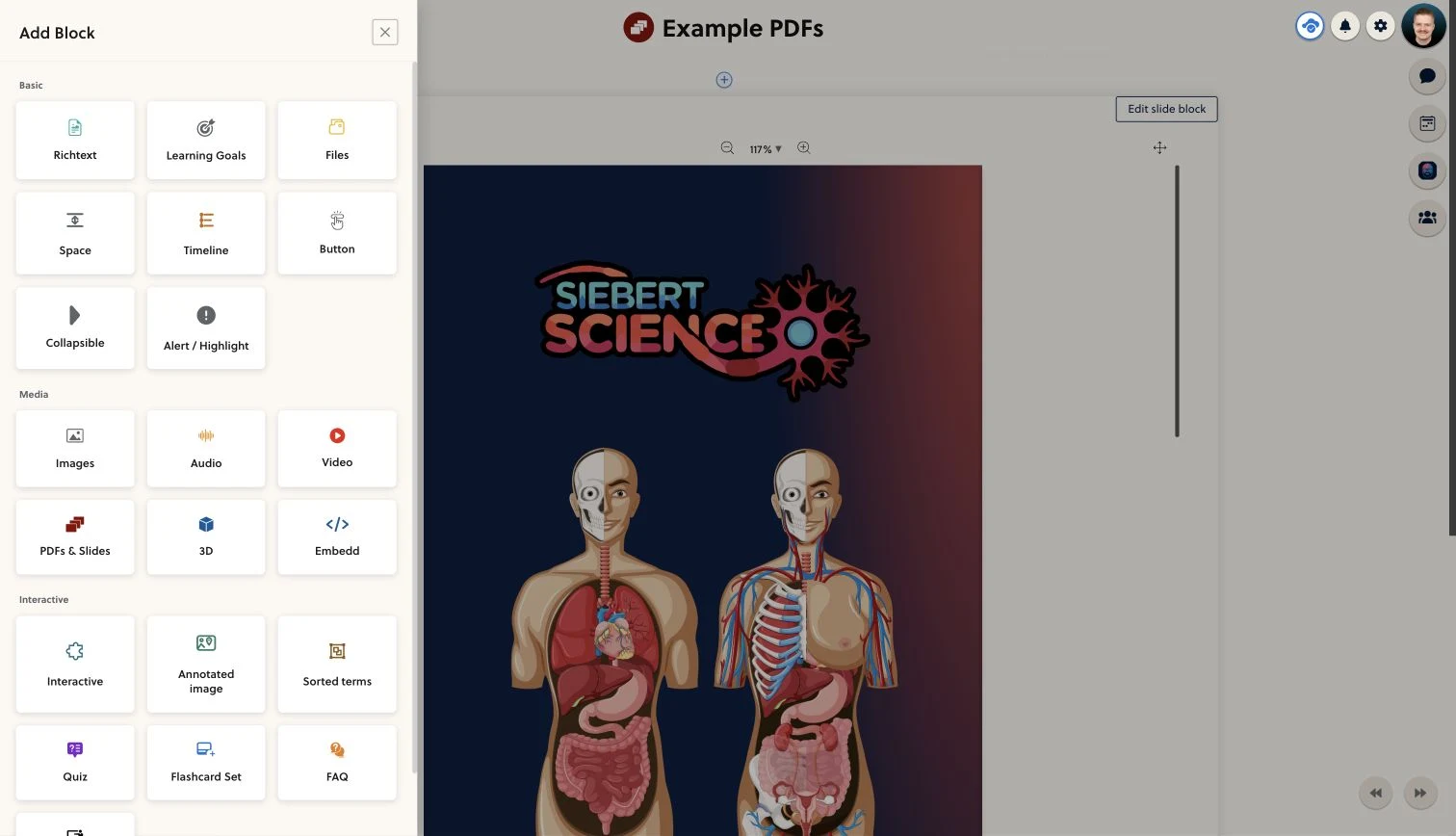
Task: Click the PDF viewer vertical scrollbar
Action: click(x=1177, y=300)
